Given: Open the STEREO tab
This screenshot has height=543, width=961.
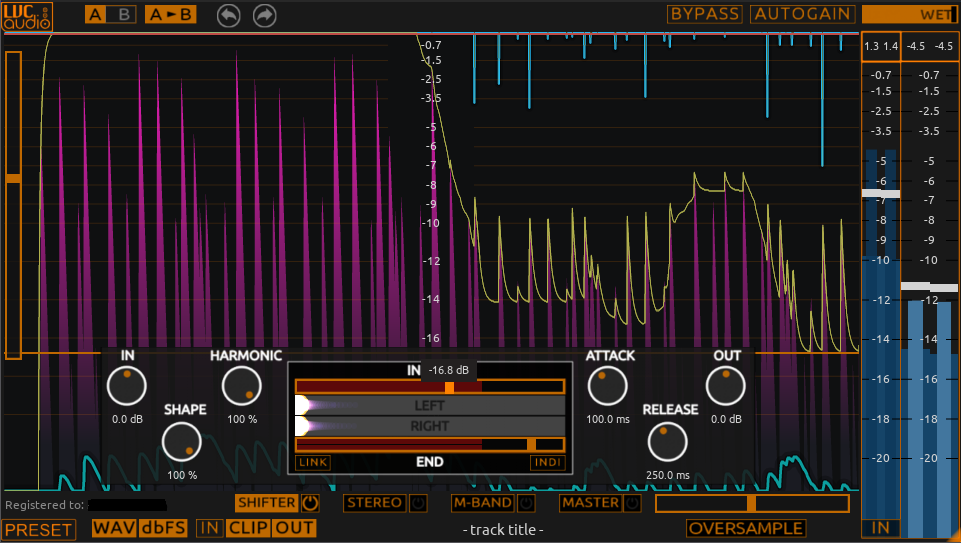Looking at the screenshot, I should (374, 503).
